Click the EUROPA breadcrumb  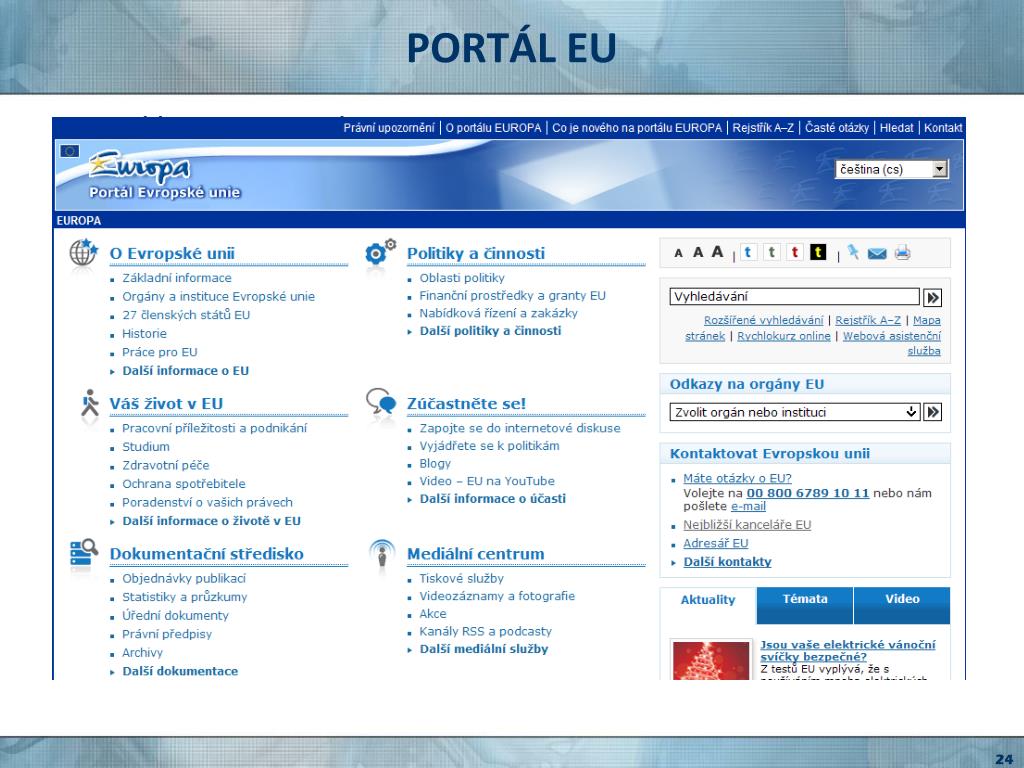[78, 221]
